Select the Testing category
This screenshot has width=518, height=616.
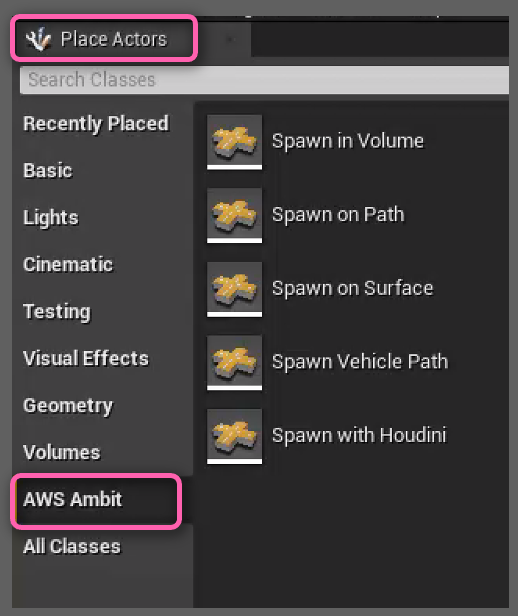pos(57,312)
